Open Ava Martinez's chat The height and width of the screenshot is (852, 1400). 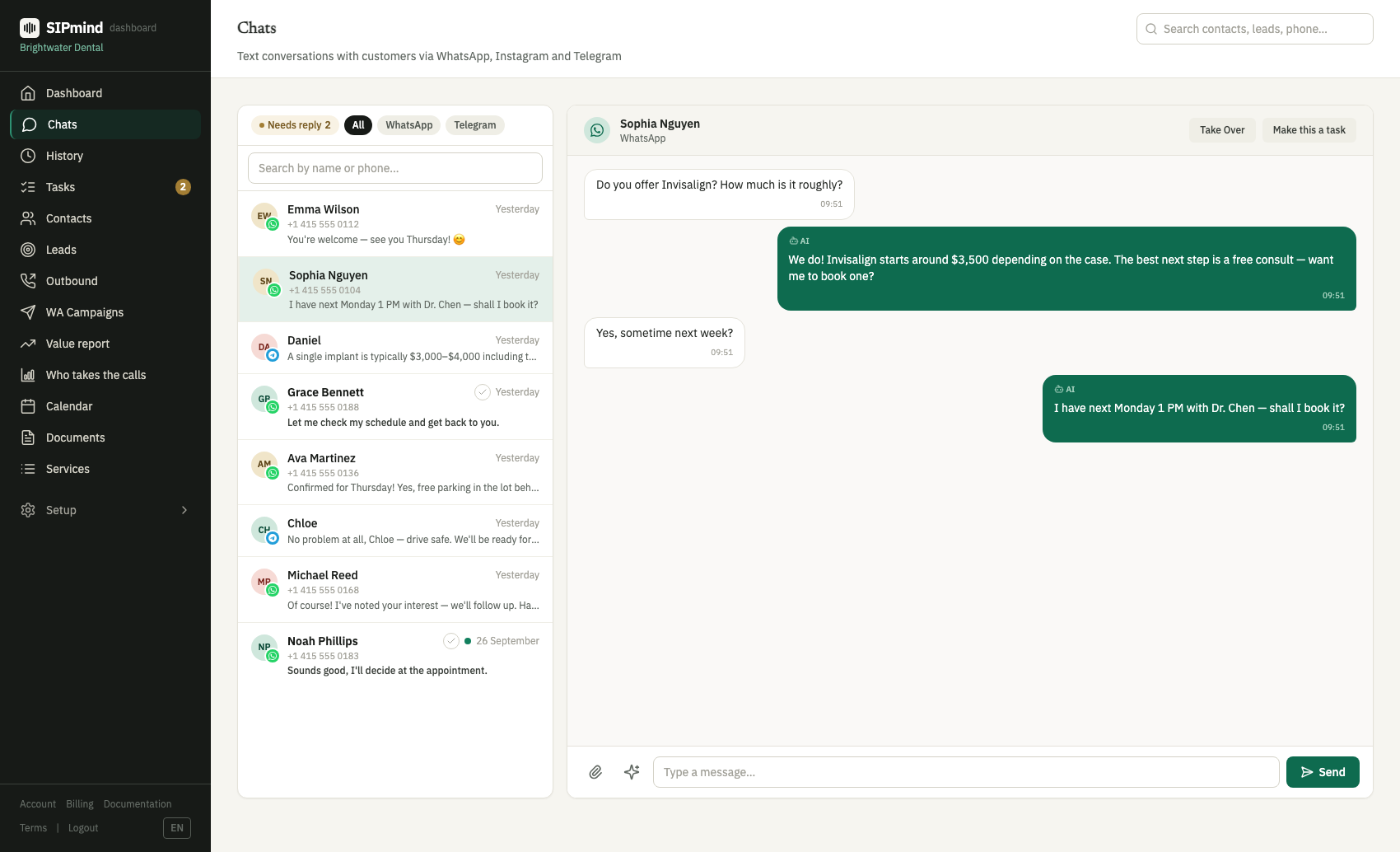pos(395,472)
